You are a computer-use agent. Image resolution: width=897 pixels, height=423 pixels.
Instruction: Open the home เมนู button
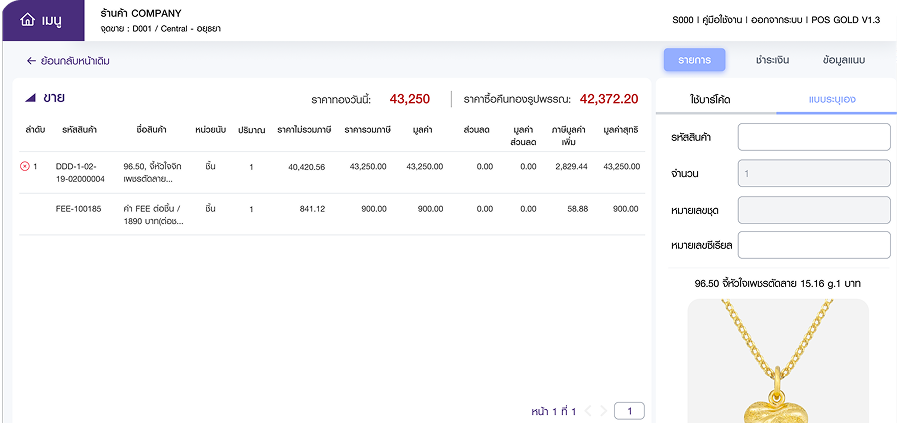tap(42, 21)
